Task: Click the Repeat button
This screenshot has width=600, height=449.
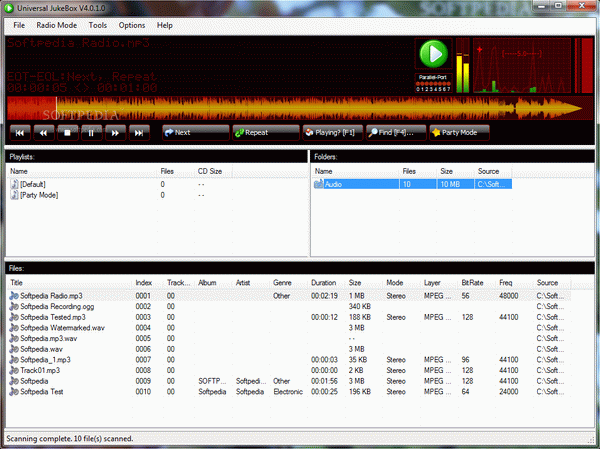Action: tap(266, 132)
